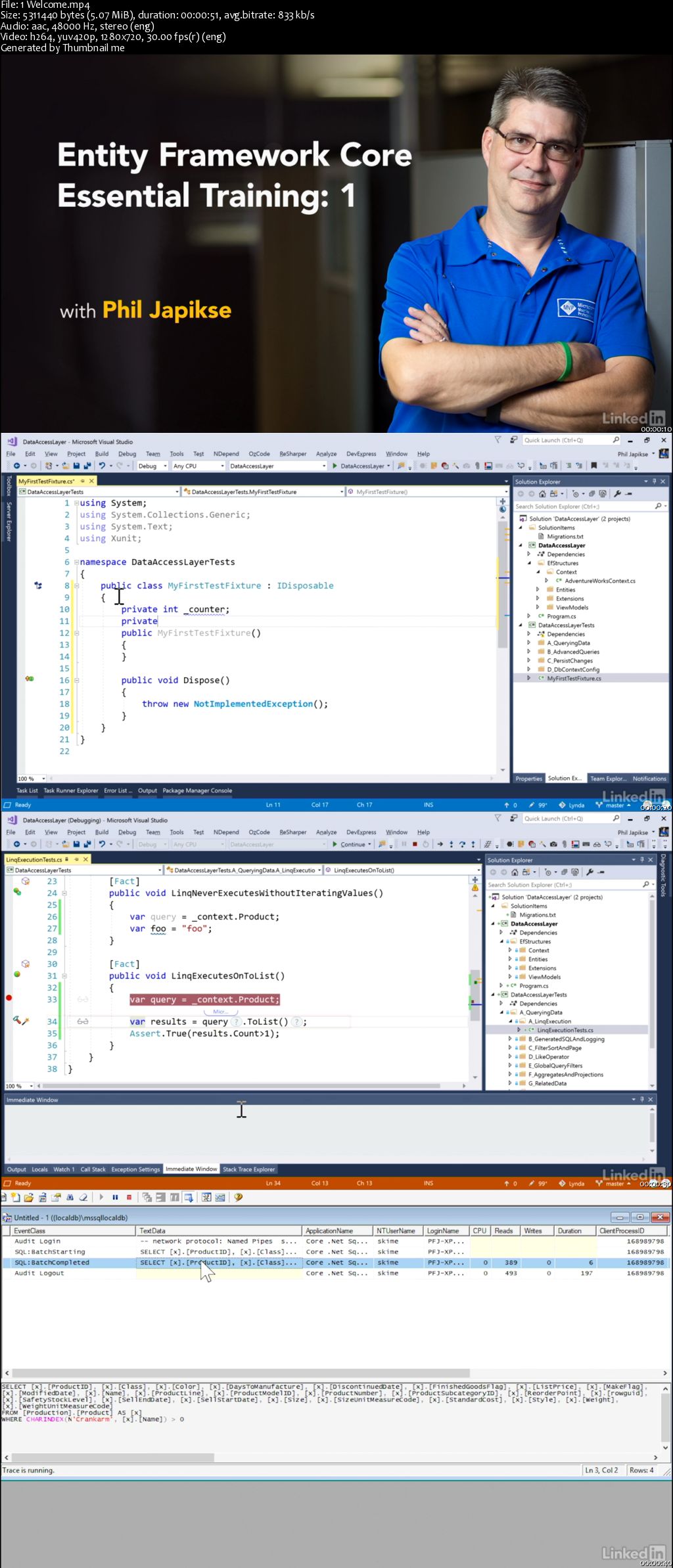The image size is (673, 1568).
Task: Open Any CPU platform dropdown in first window
Action: (198, 466)
